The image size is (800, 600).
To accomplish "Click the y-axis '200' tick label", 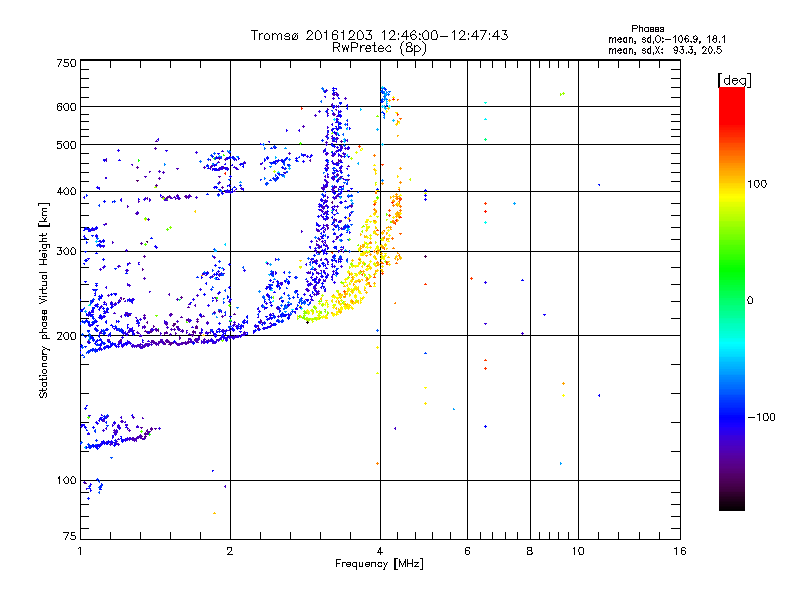I will click(x=66, y=336).
